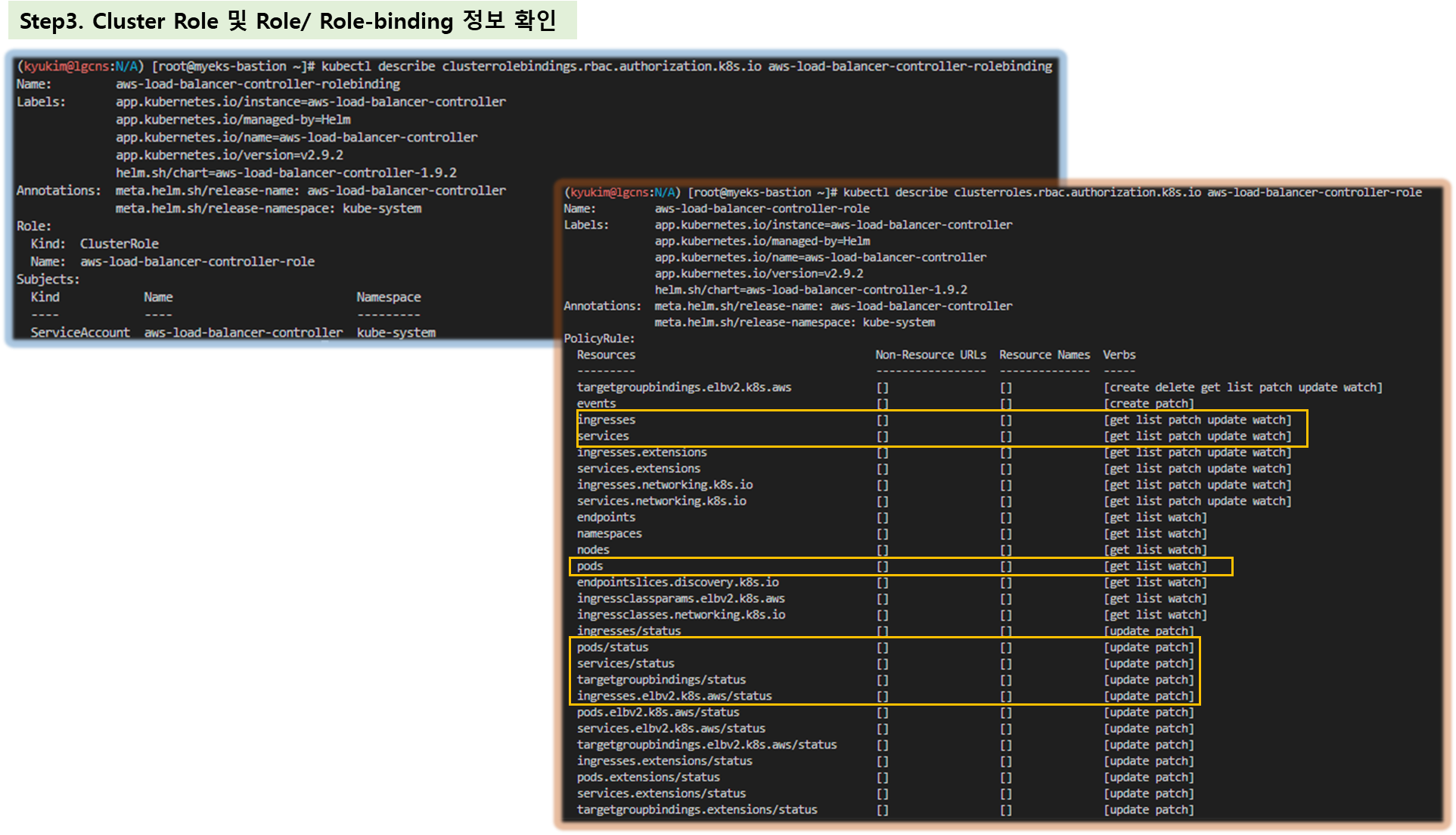Click the Resource Names column header
Viewport: 1456px width, 835px height.
pos(1045,355)
